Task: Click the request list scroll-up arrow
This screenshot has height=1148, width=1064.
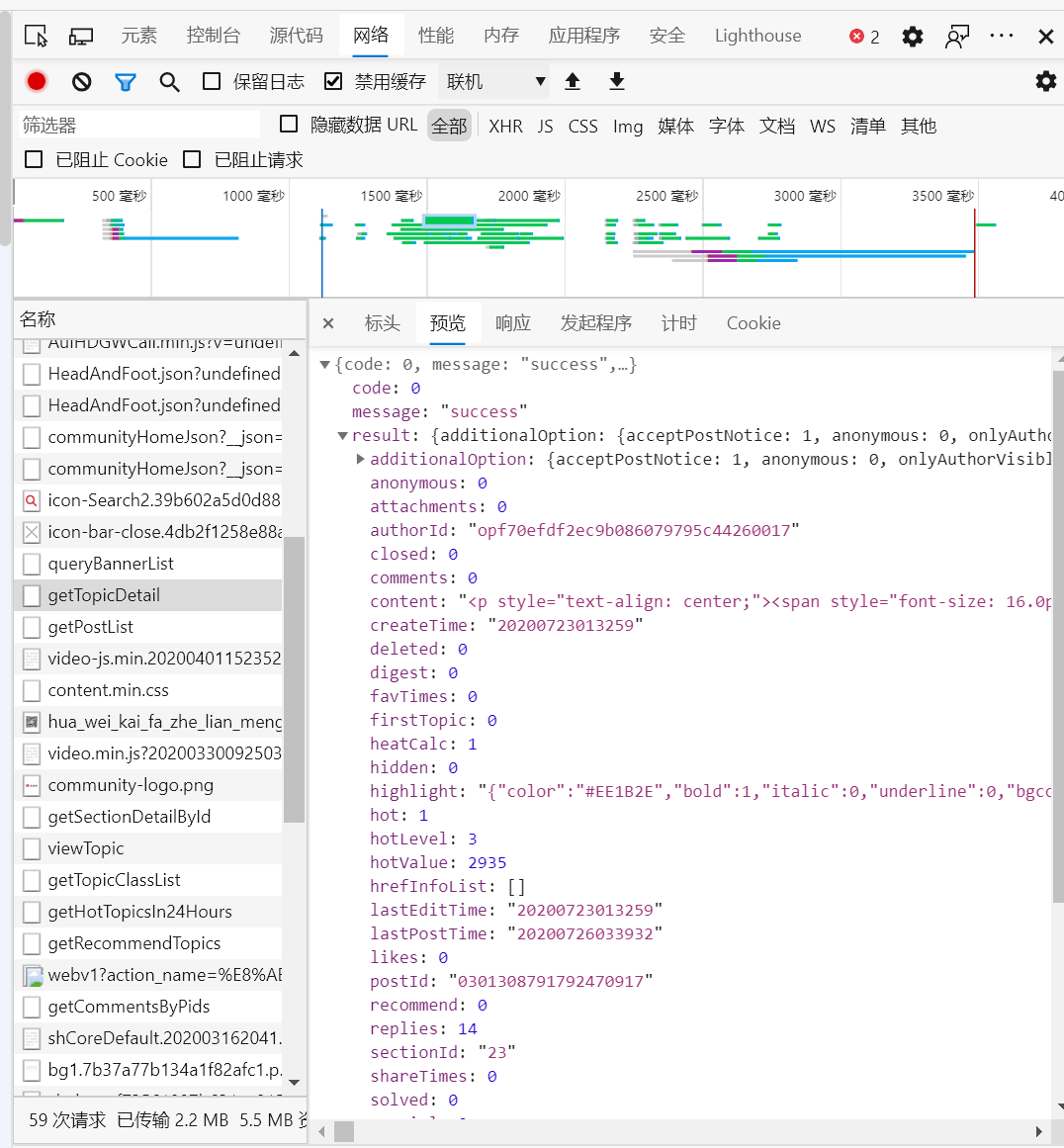Action: coord(295,353)
